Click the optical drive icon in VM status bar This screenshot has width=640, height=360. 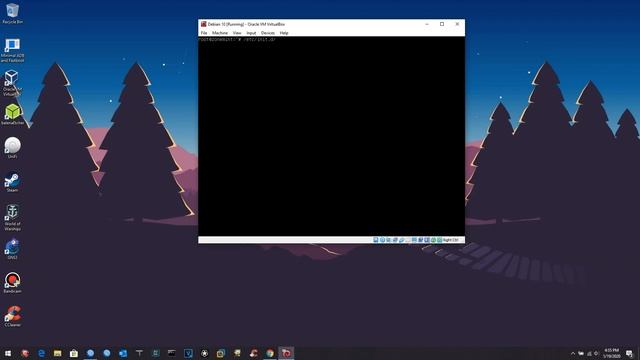point(382,240)
